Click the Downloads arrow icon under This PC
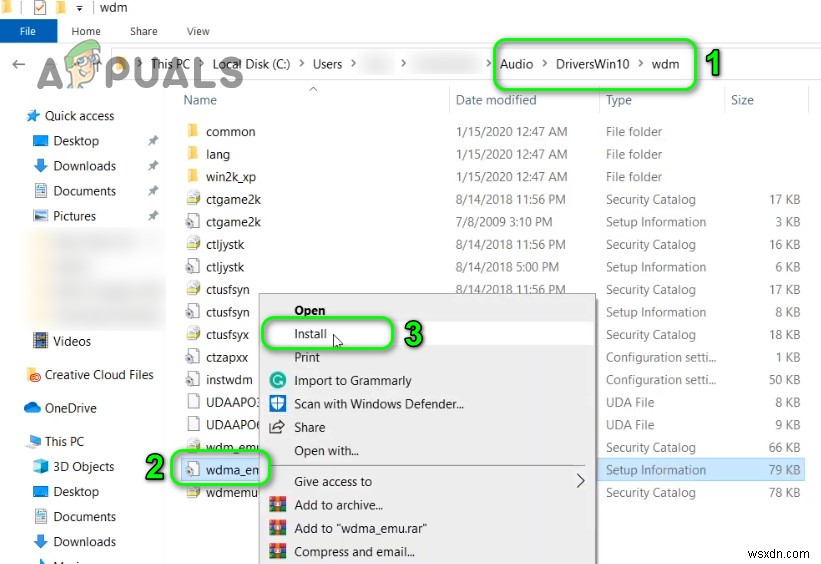This screenshot has width=821, height=564. tap(40, 541)
